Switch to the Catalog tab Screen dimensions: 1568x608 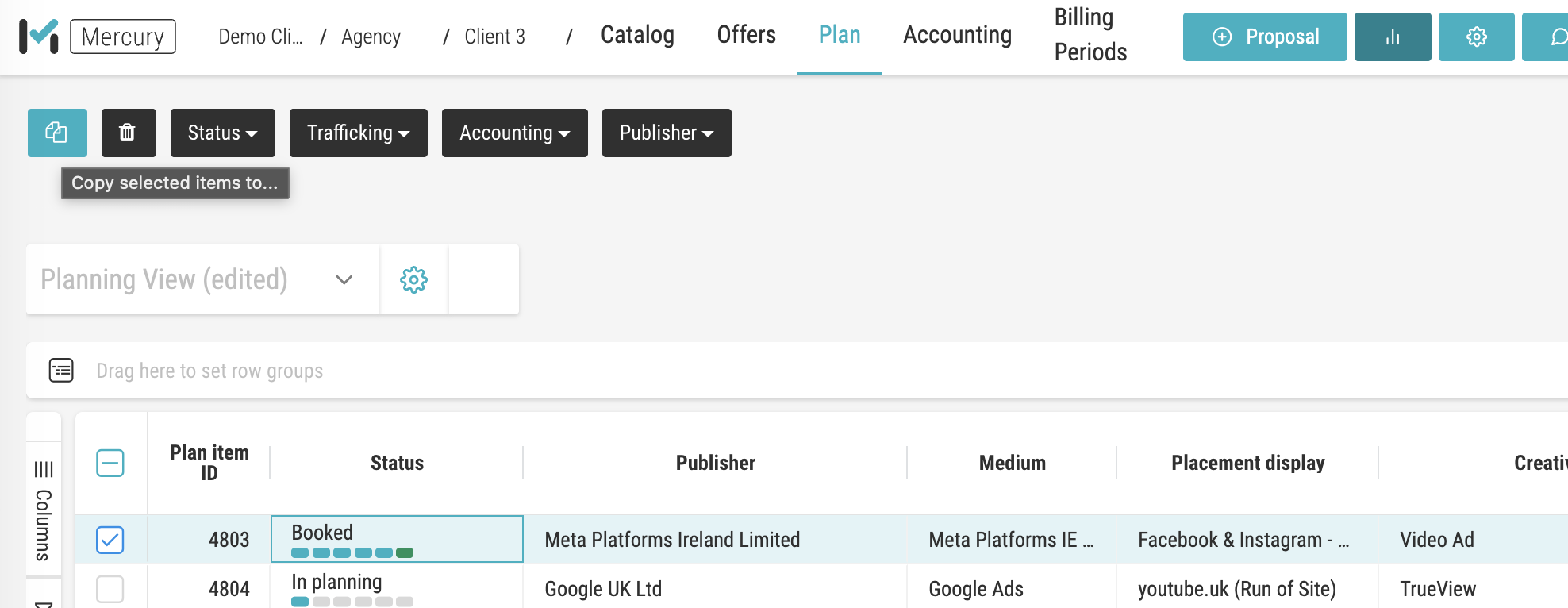(x=637, y=35)
